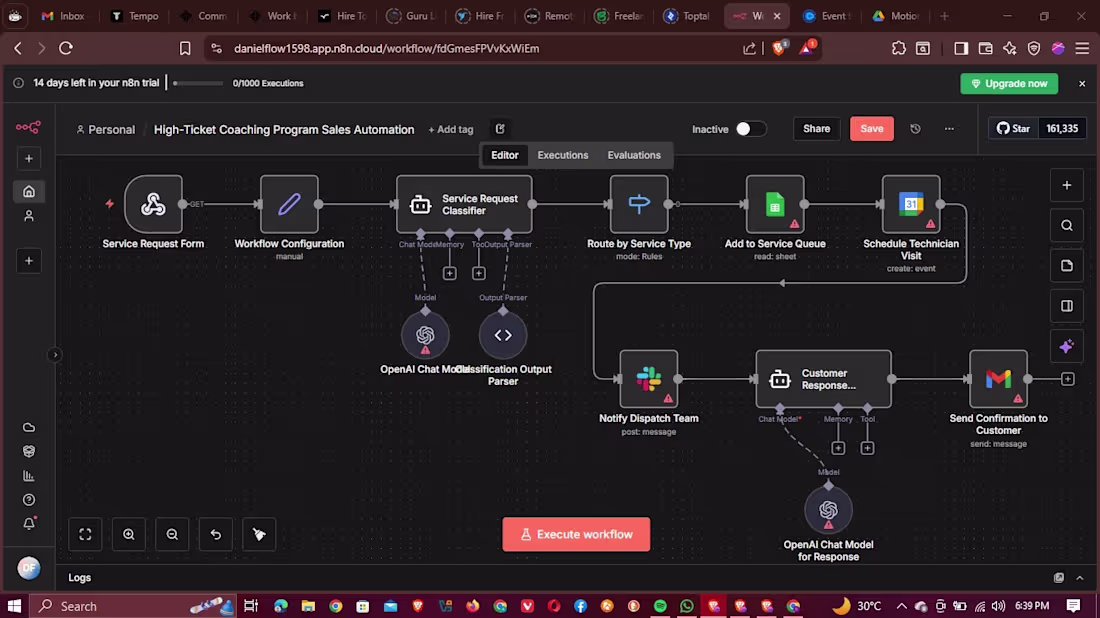
Task: Switch to the Executions tab
Action: 563,155
